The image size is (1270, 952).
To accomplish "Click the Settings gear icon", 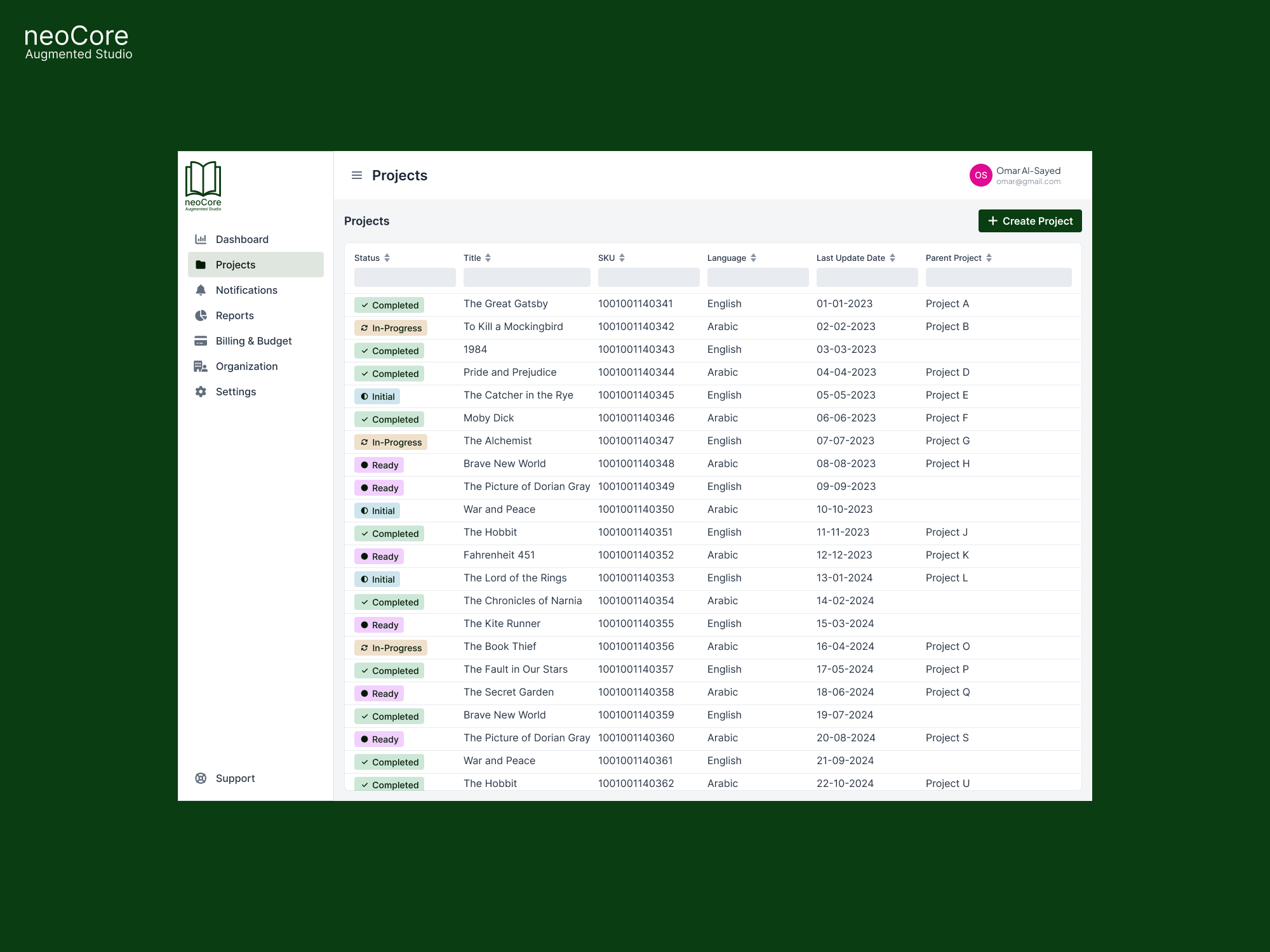I will (201, 392).
